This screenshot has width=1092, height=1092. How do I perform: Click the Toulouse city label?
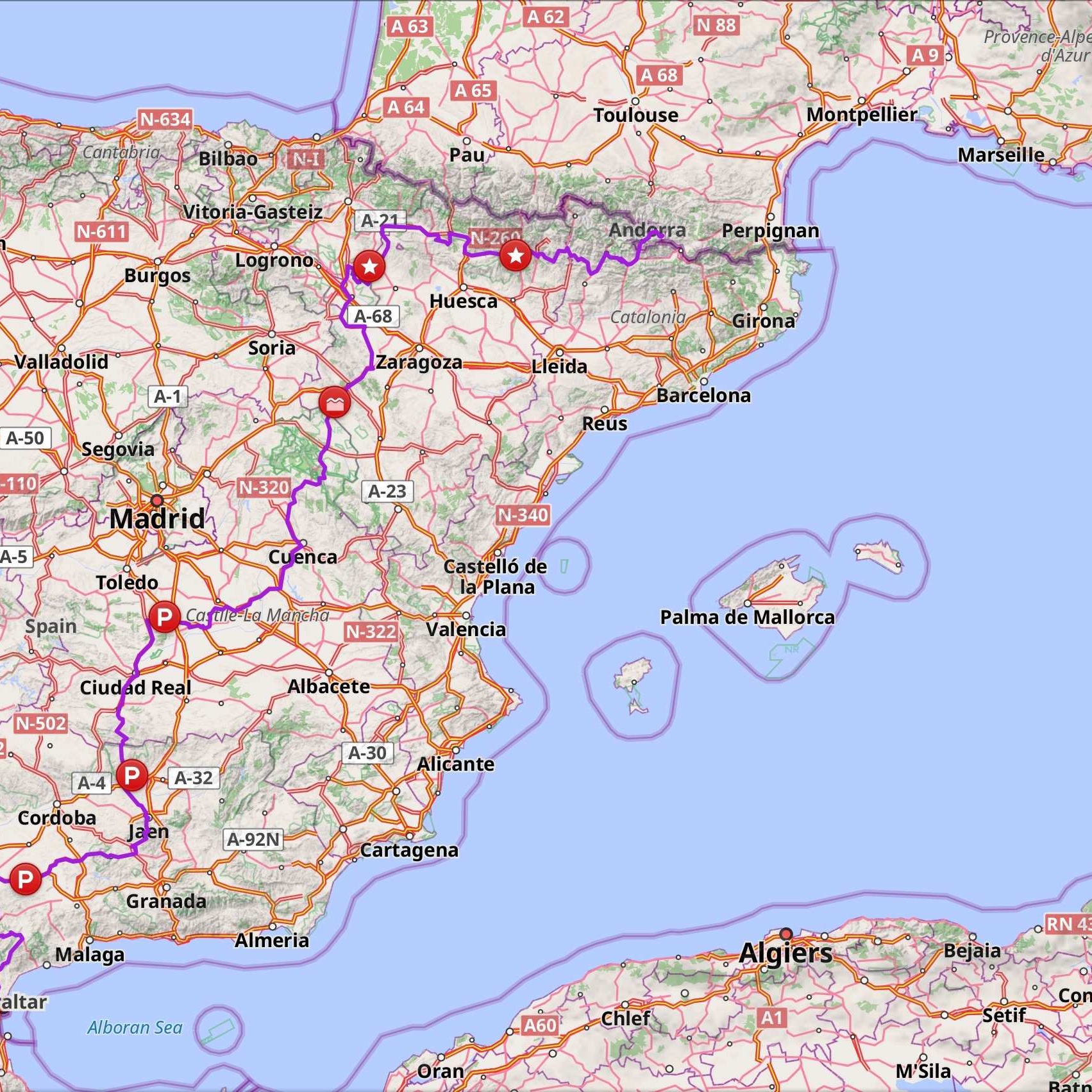click(x=635, y=115)
